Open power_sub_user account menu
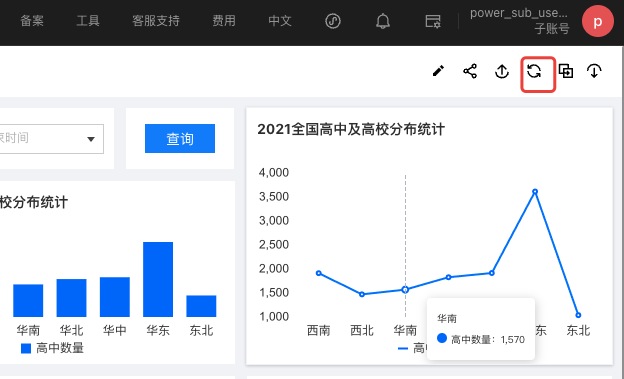 (x=519, y=21)
